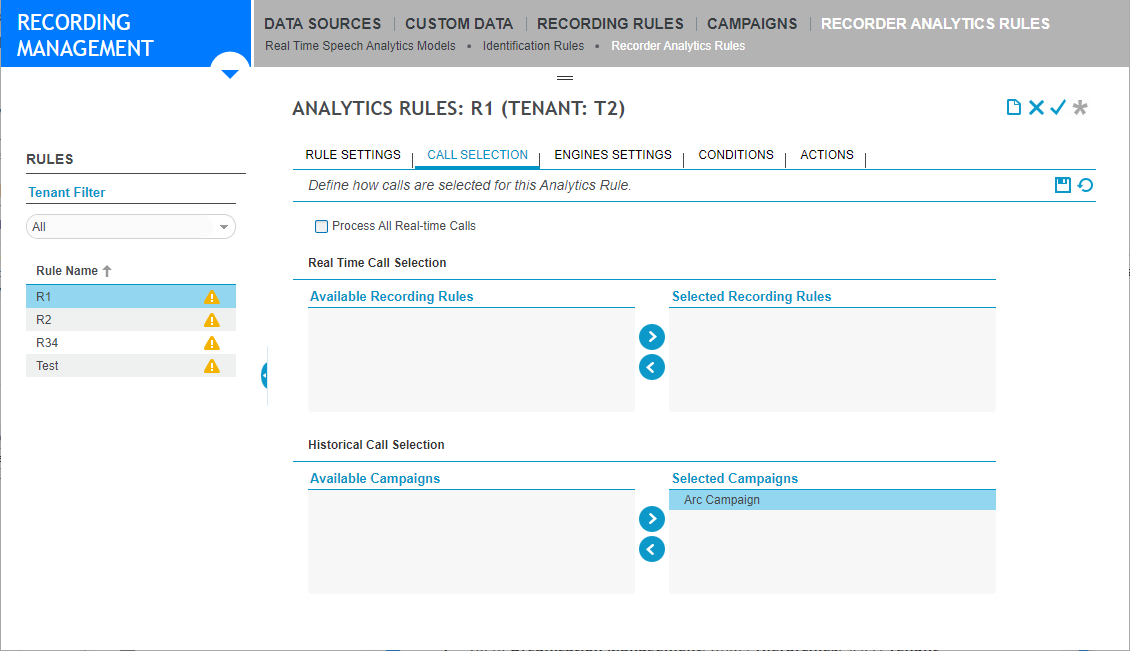Click warning icon on R2 row
This screenshot has height=651, width=1130.
pyautogui.click(x=211, y=319)
